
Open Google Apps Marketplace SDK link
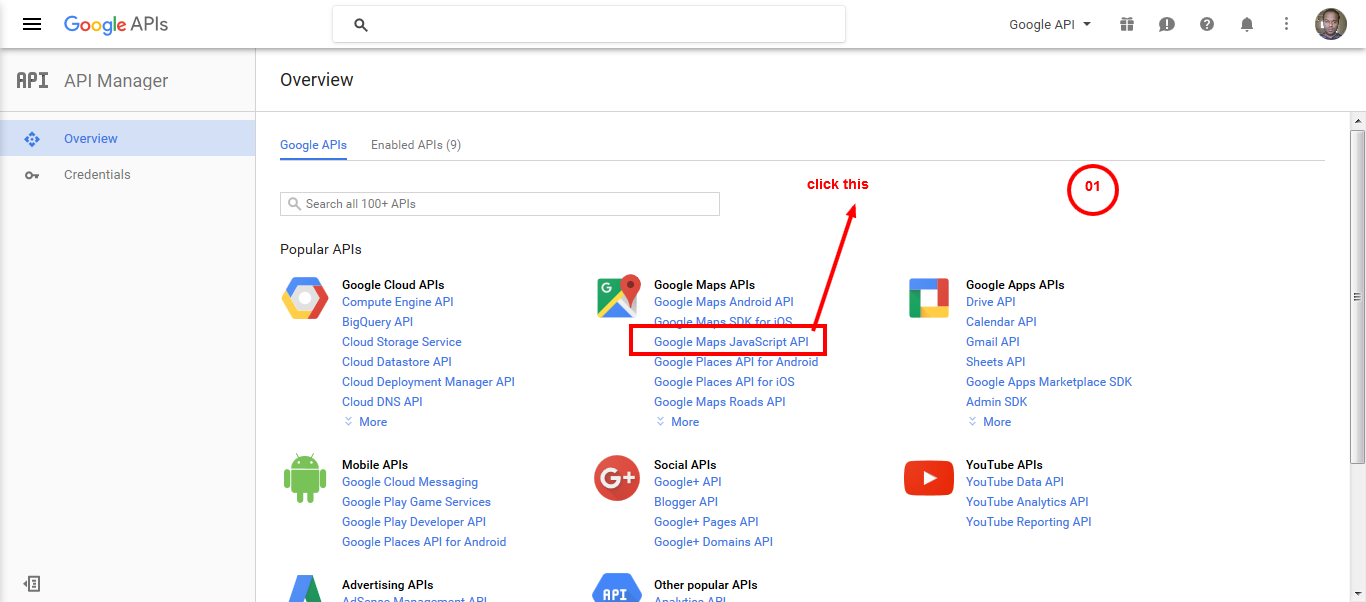click(x=1049, y=382)
